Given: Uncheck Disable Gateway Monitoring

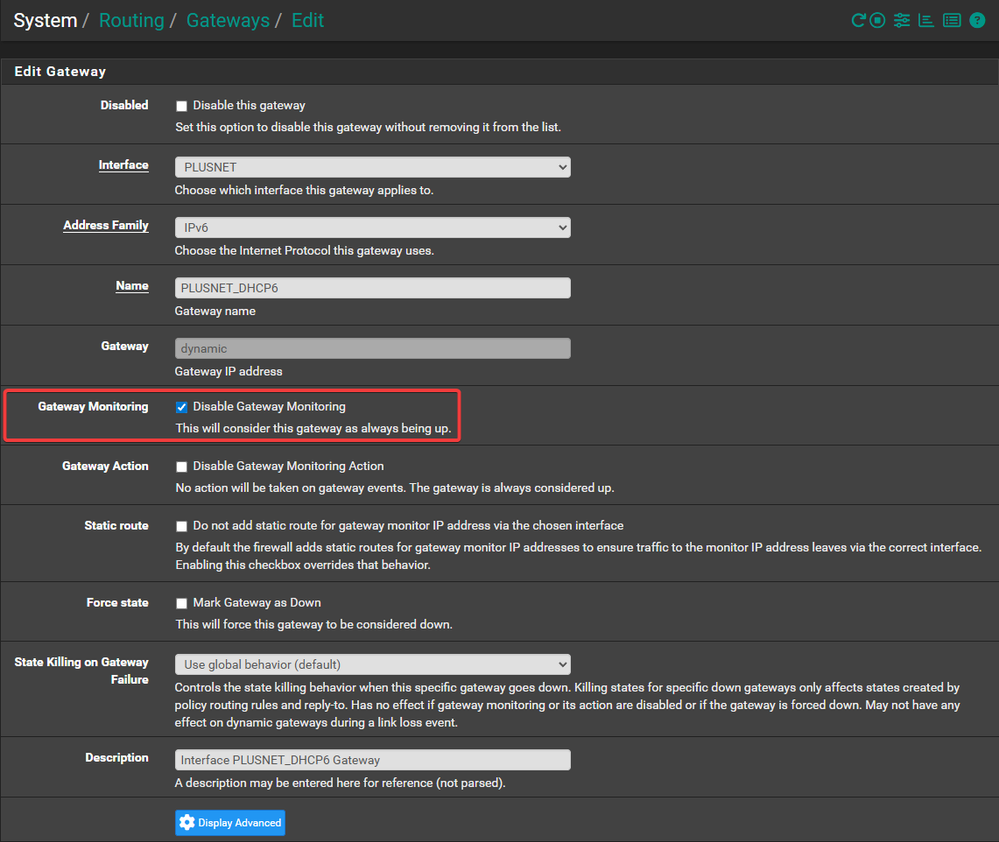Looking at the screenshot, I should pyautogui.click(x=181, y=407).
